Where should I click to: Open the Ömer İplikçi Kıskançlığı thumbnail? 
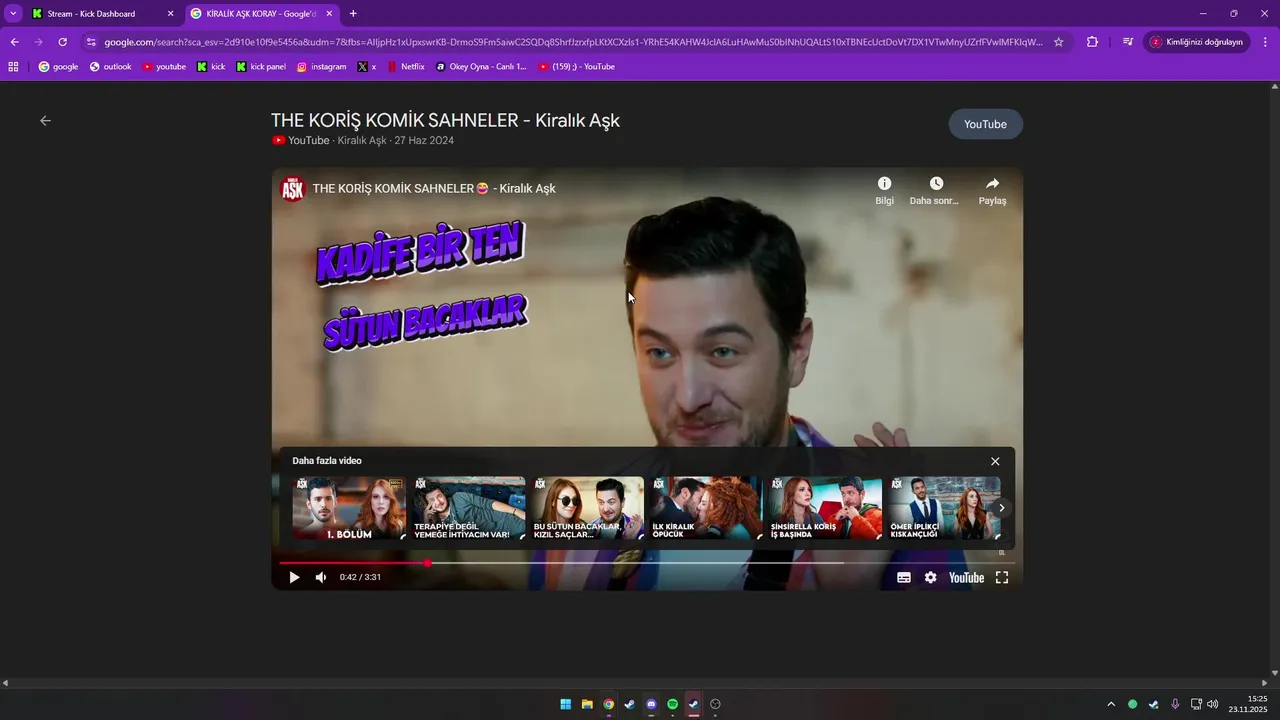pos(945,508)
